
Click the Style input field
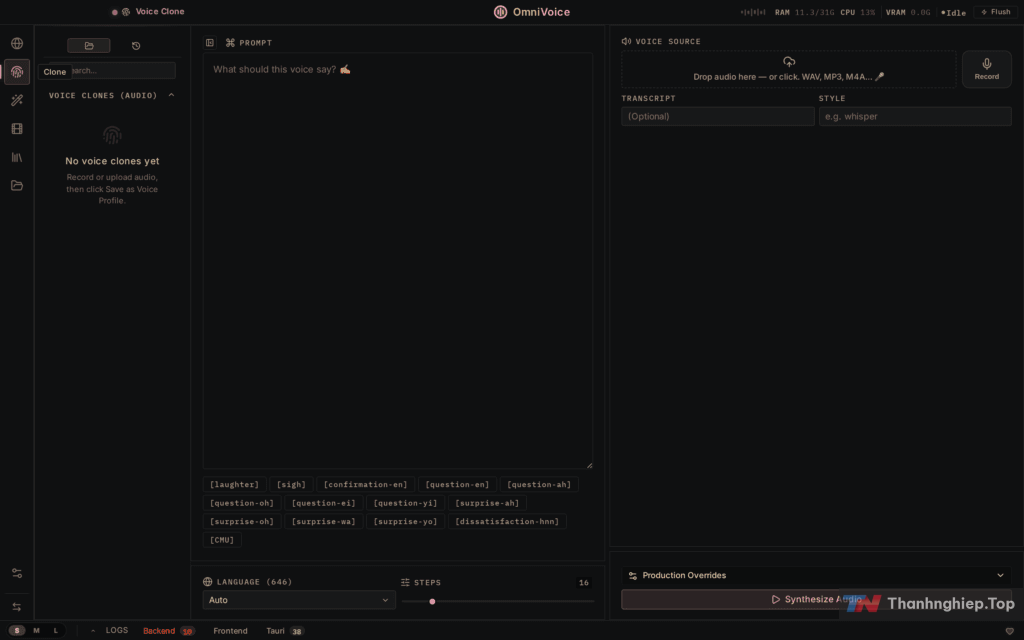[x=915, y=116]
